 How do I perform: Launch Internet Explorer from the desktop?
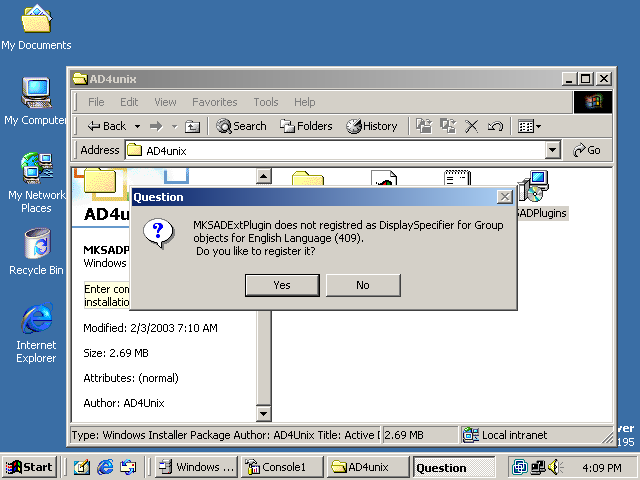click(x=36, y=333)
